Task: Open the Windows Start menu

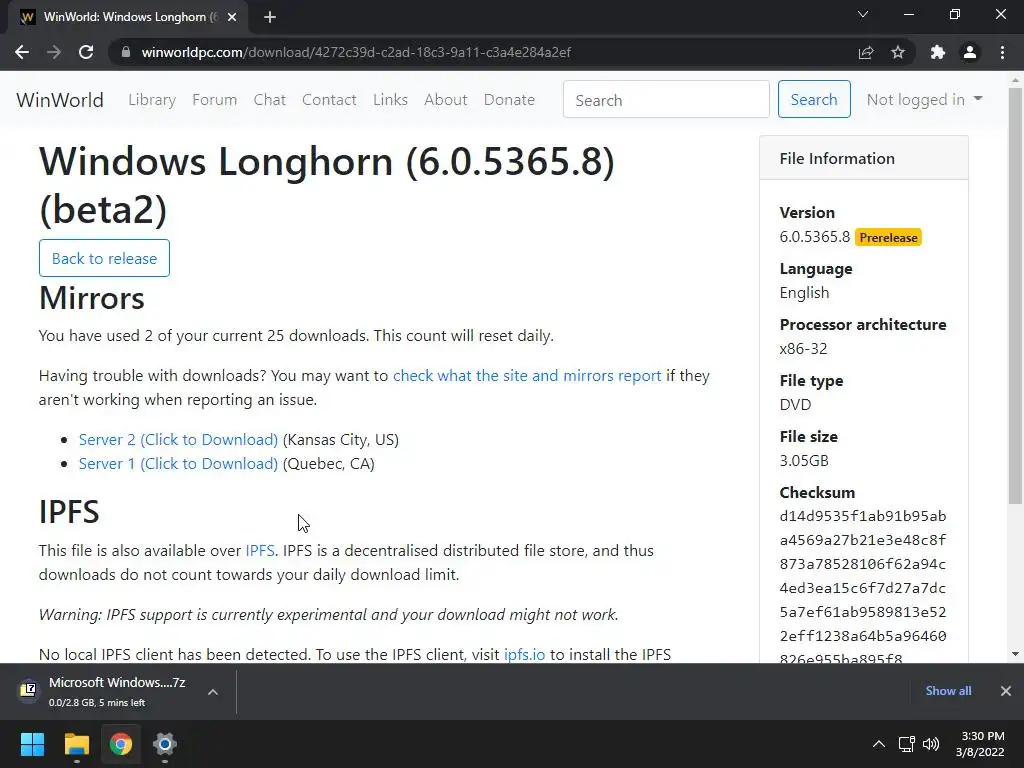Action: point(32,744)
